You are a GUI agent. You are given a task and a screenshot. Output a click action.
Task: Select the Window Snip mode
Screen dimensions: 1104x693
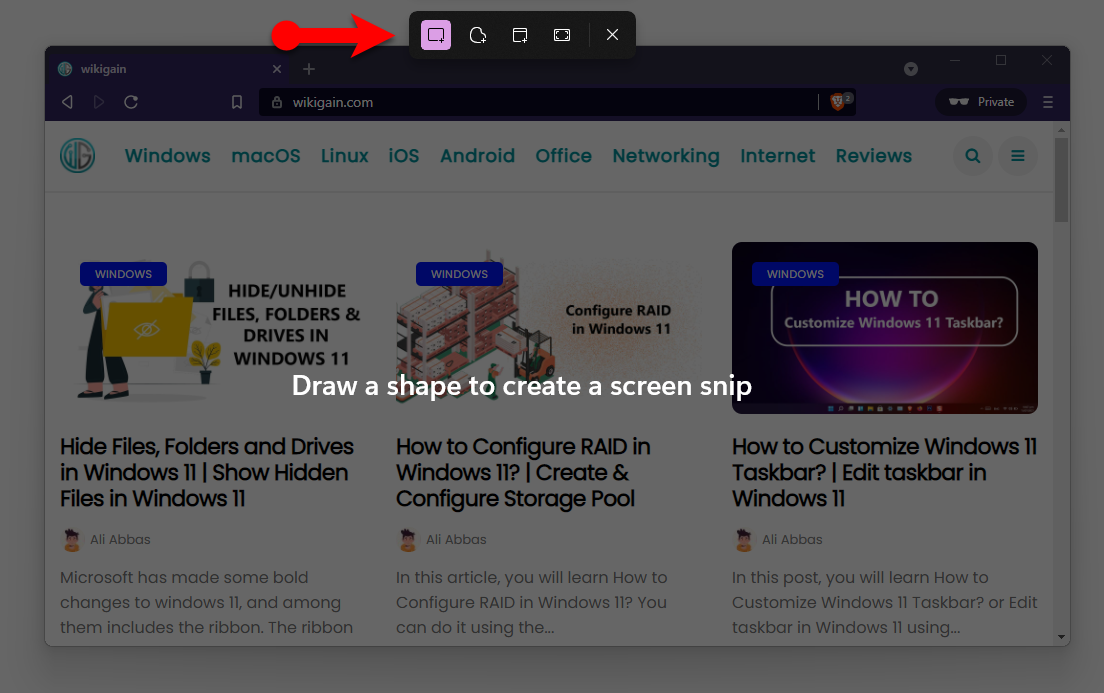[x=520, y=35]
